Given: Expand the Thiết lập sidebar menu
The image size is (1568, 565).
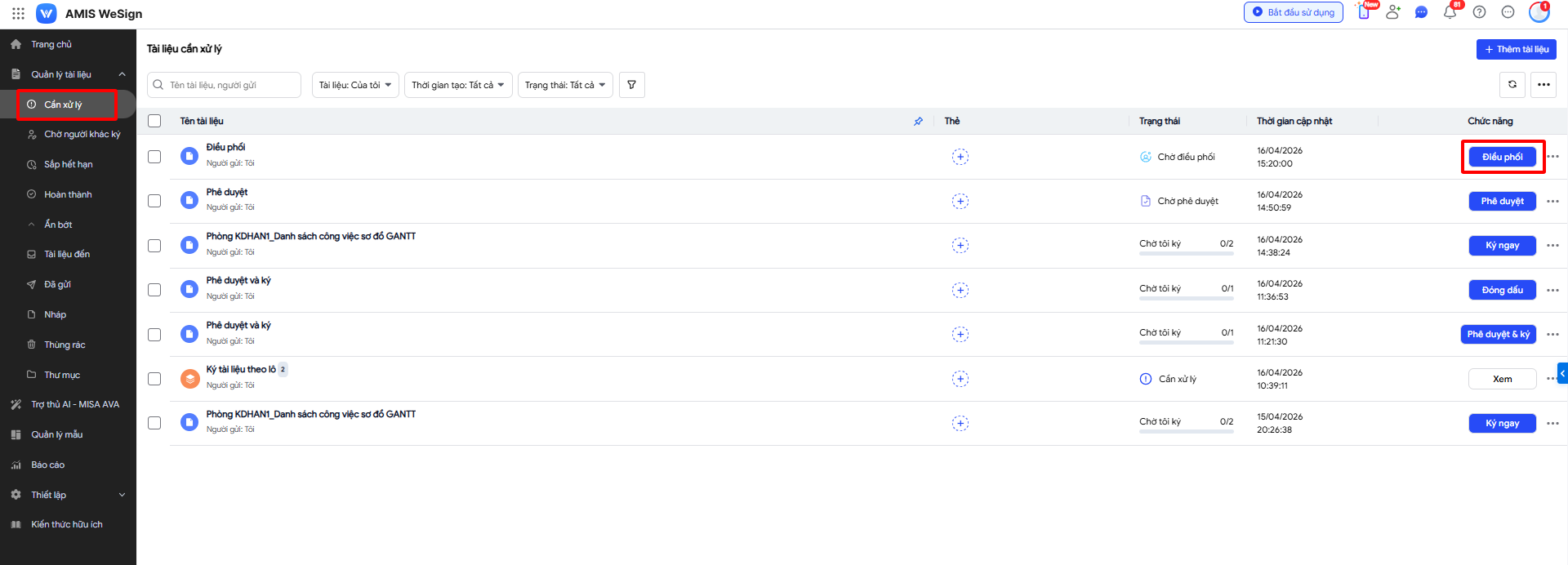Looking at the screenshot, I should 68,495.
